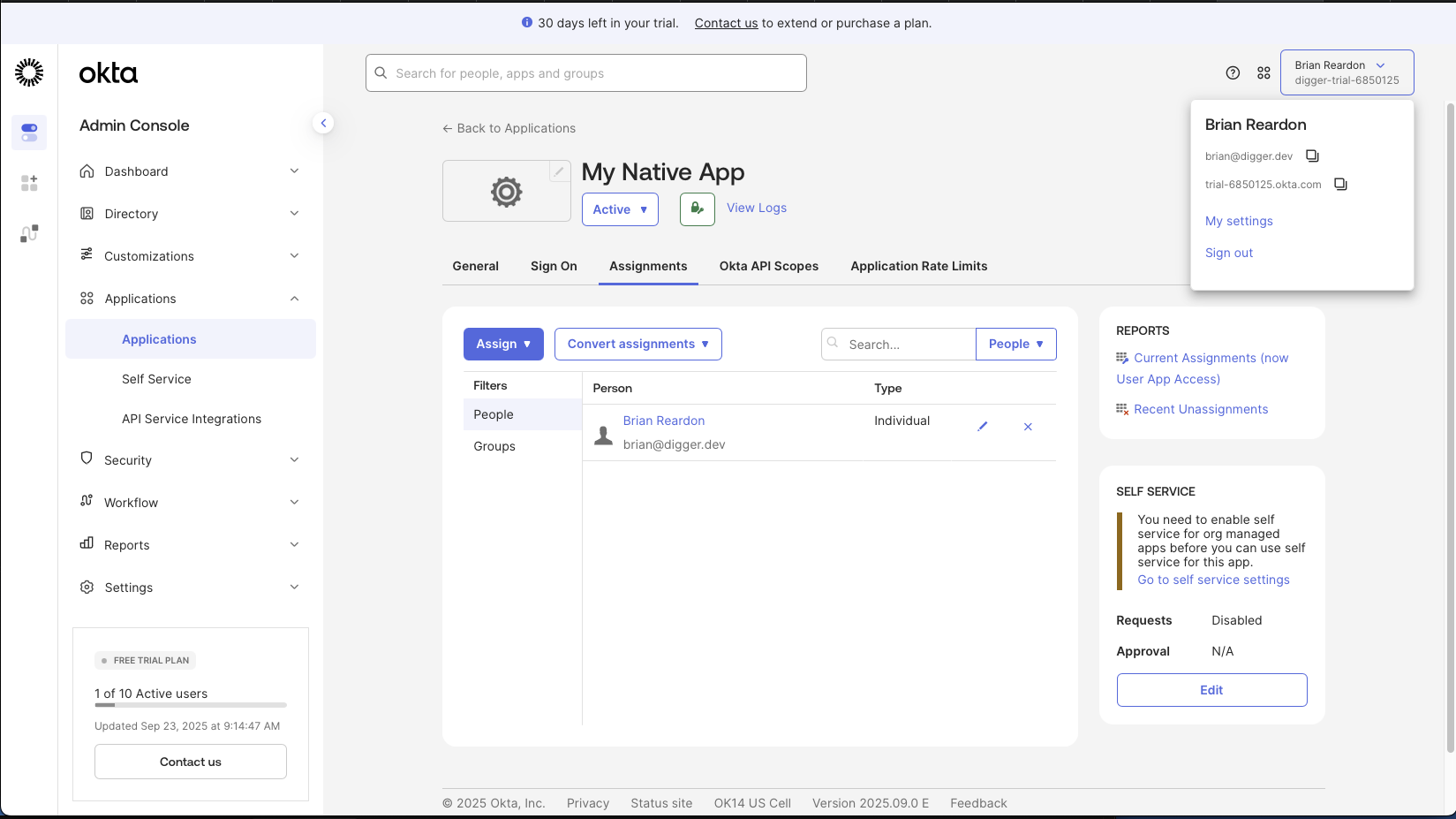Click the Edit button in Self Service

[1211, 690]
